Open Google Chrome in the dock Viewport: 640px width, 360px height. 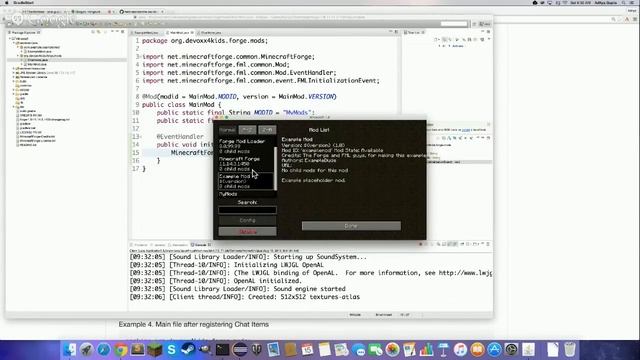(121, 350)
